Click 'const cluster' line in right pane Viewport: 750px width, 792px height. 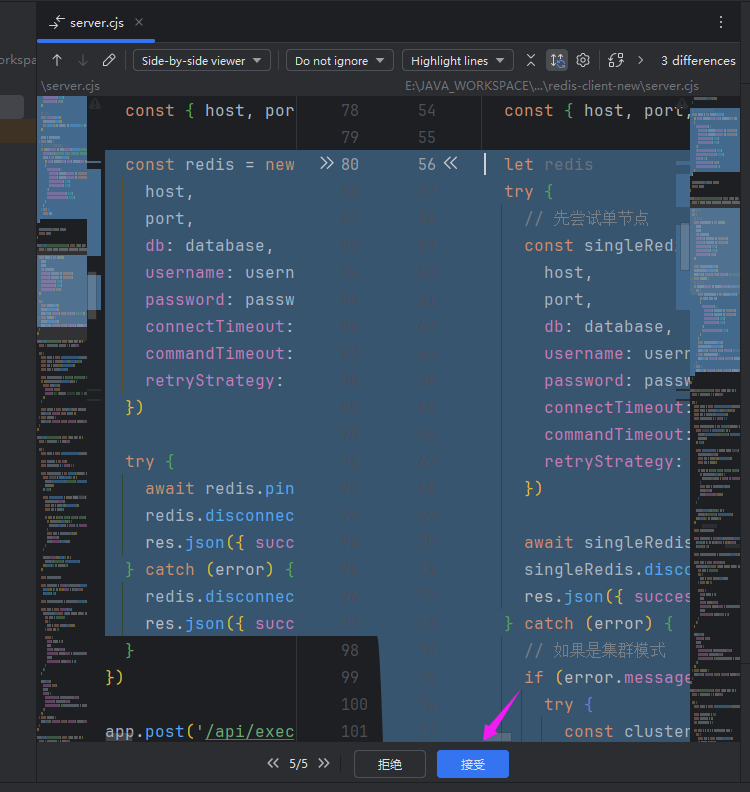click(627, 731)
